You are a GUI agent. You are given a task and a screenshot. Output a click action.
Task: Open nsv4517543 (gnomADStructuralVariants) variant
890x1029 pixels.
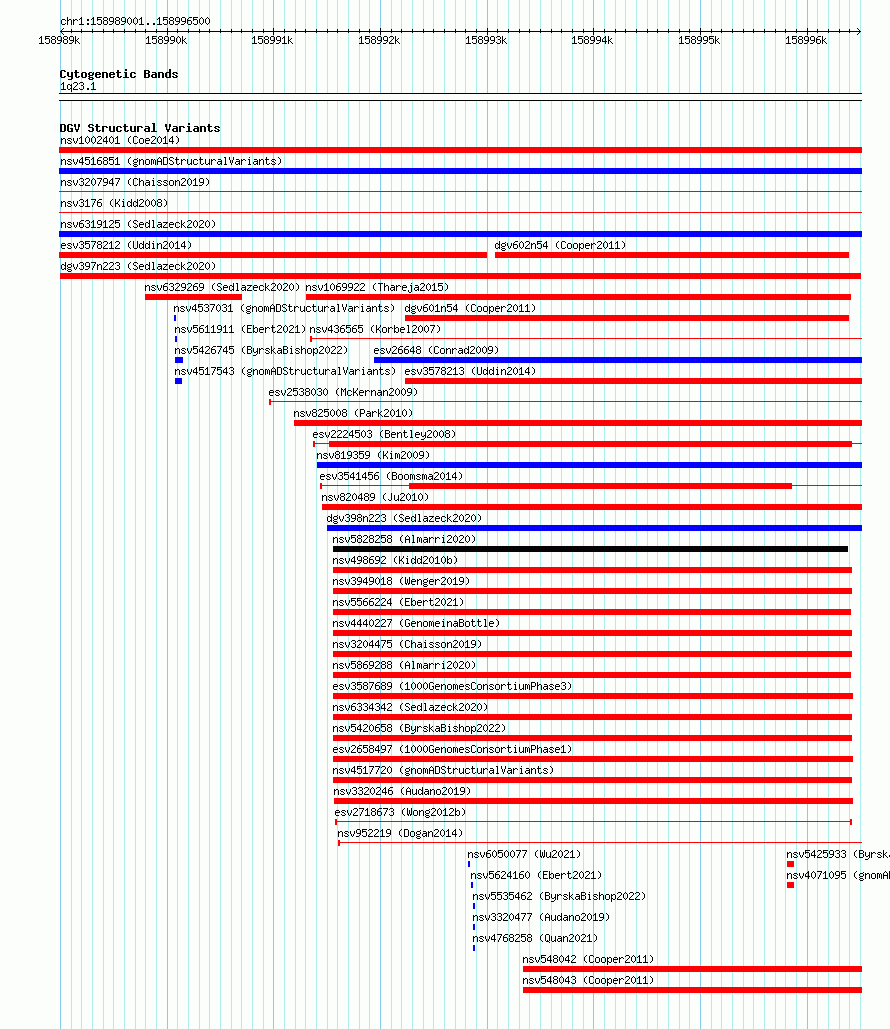tap(285, 371)
